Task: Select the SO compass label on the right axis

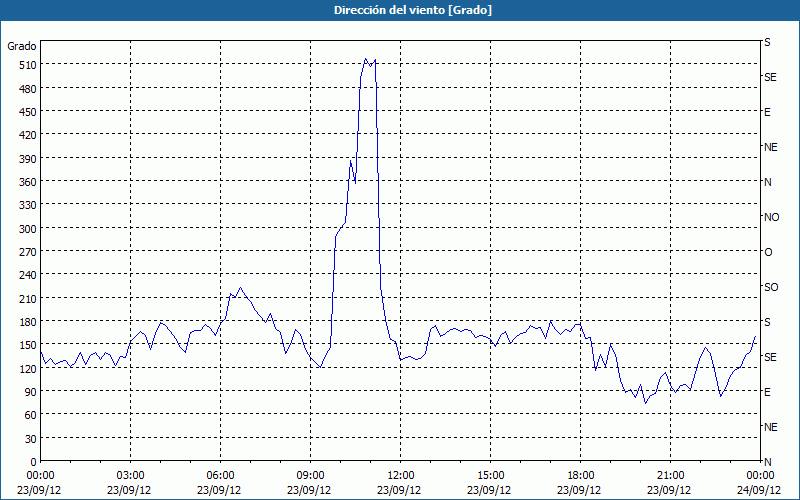Action: (771, 287)
